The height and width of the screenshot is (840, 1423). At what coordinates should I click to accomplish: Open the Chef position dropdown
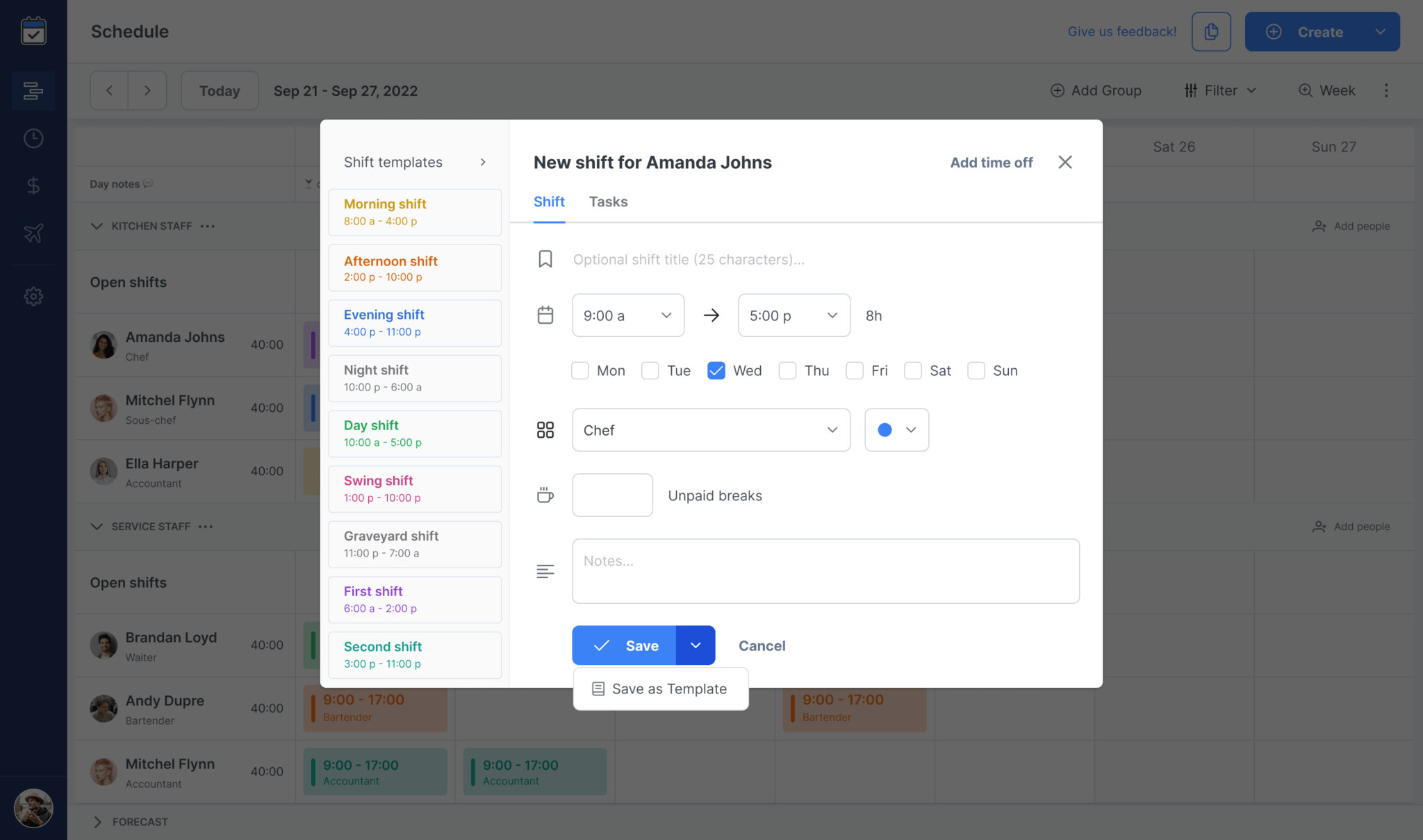tap(710, 429)
